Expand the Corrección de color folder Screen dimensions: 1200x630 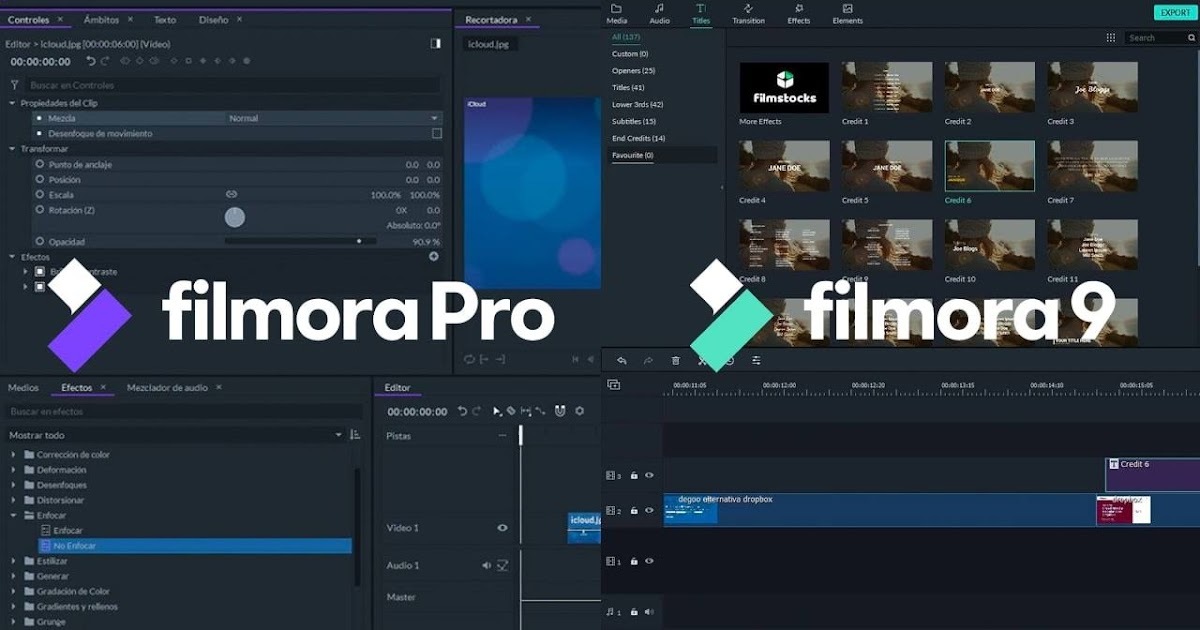pos(15,455)
